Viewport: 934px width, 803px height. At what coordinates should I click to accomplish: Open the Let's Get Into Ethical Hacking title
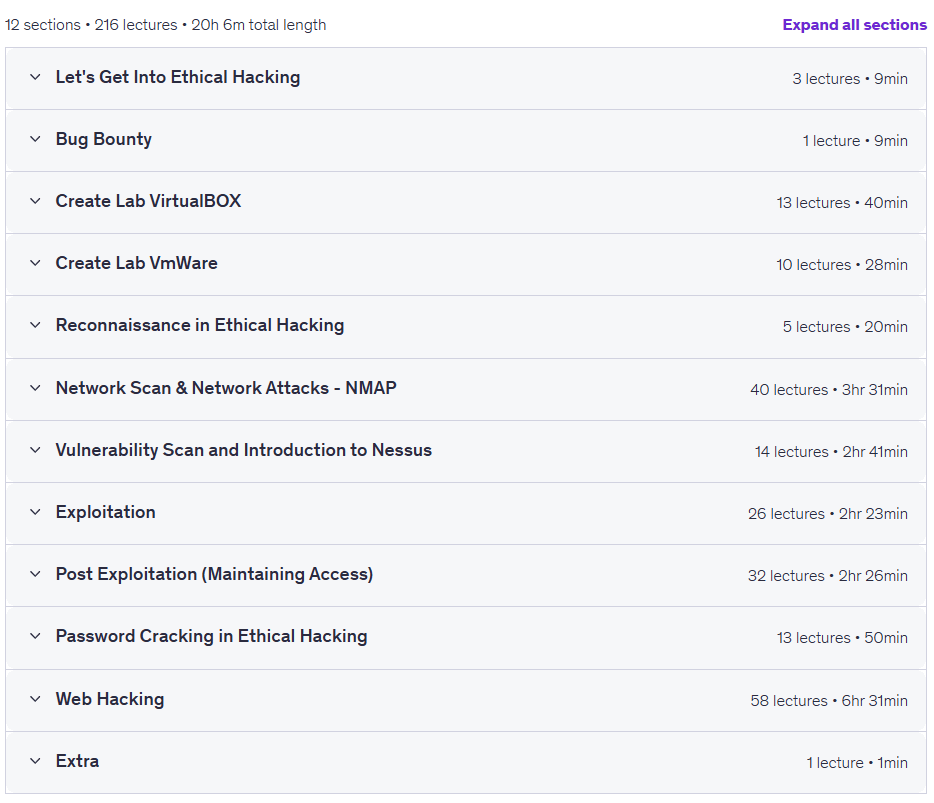point(178,77)
